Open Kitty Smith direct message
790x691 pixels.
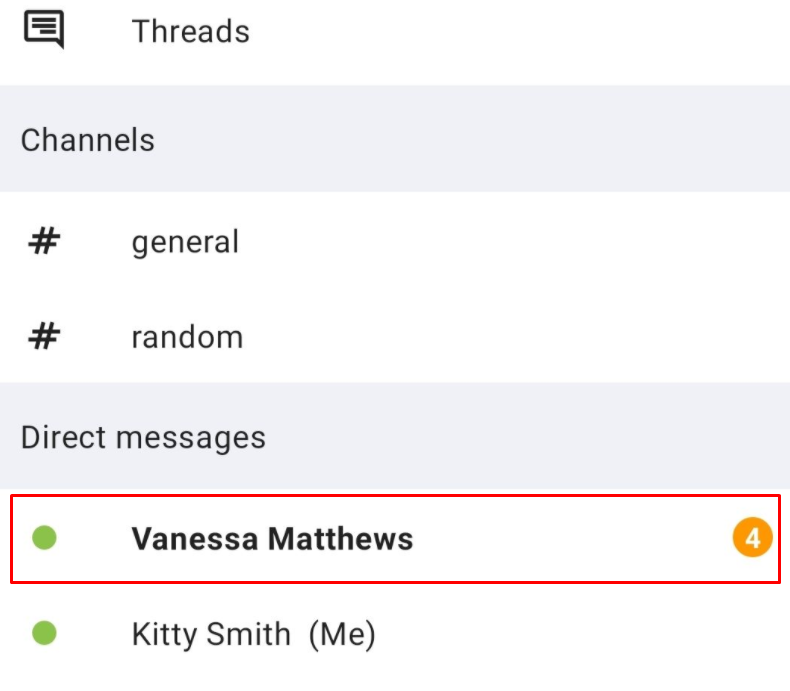(x=395, y=633)
